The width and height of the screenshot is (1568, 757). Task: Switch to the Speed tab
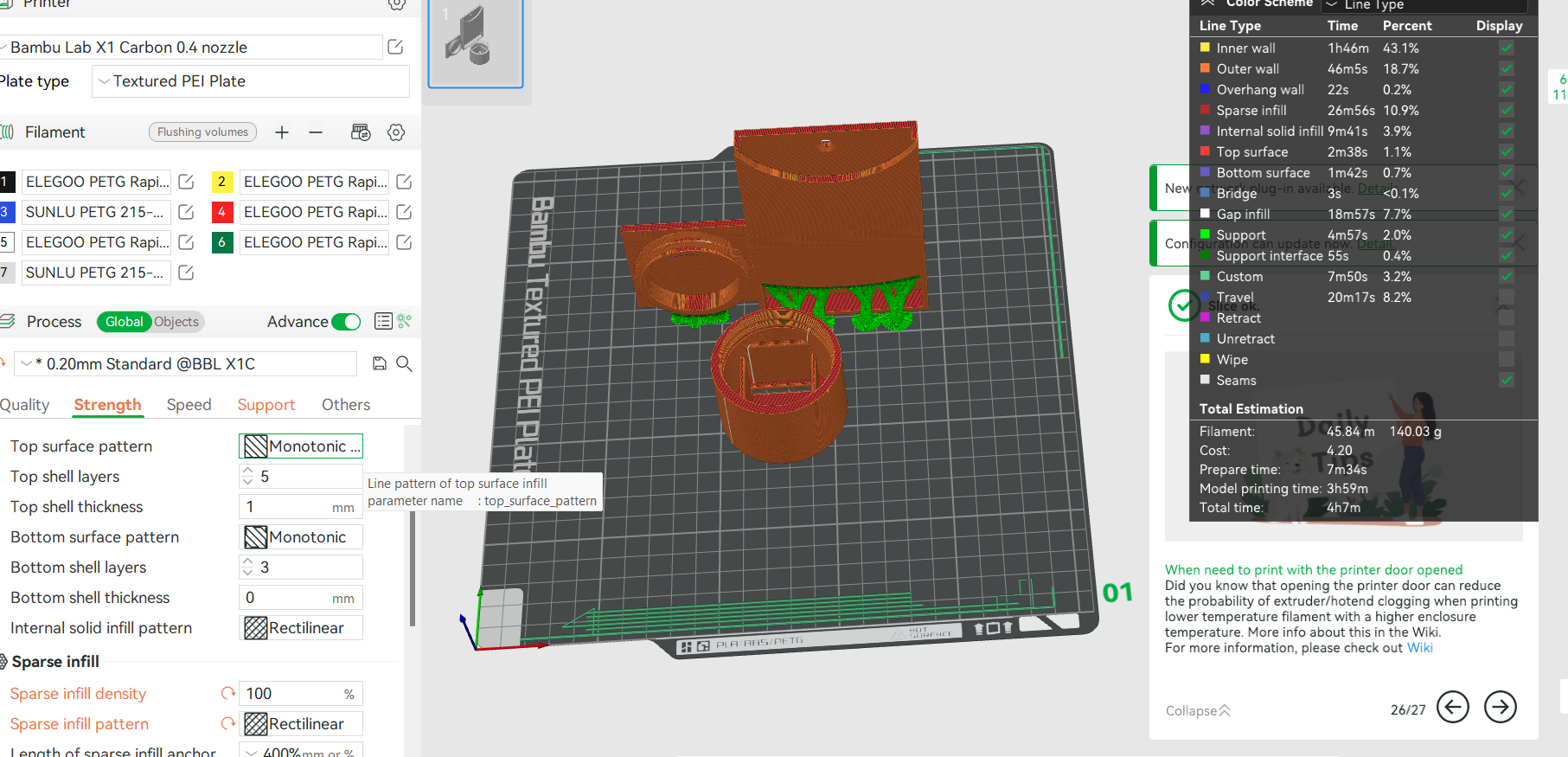click(189, 405)
